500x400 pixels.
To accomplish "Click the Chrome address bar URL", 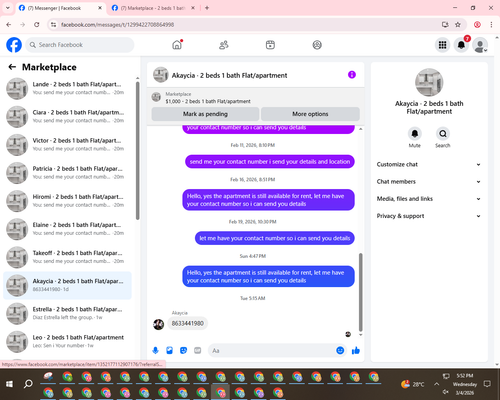I will pyautogui.click(x=117, y=24).
